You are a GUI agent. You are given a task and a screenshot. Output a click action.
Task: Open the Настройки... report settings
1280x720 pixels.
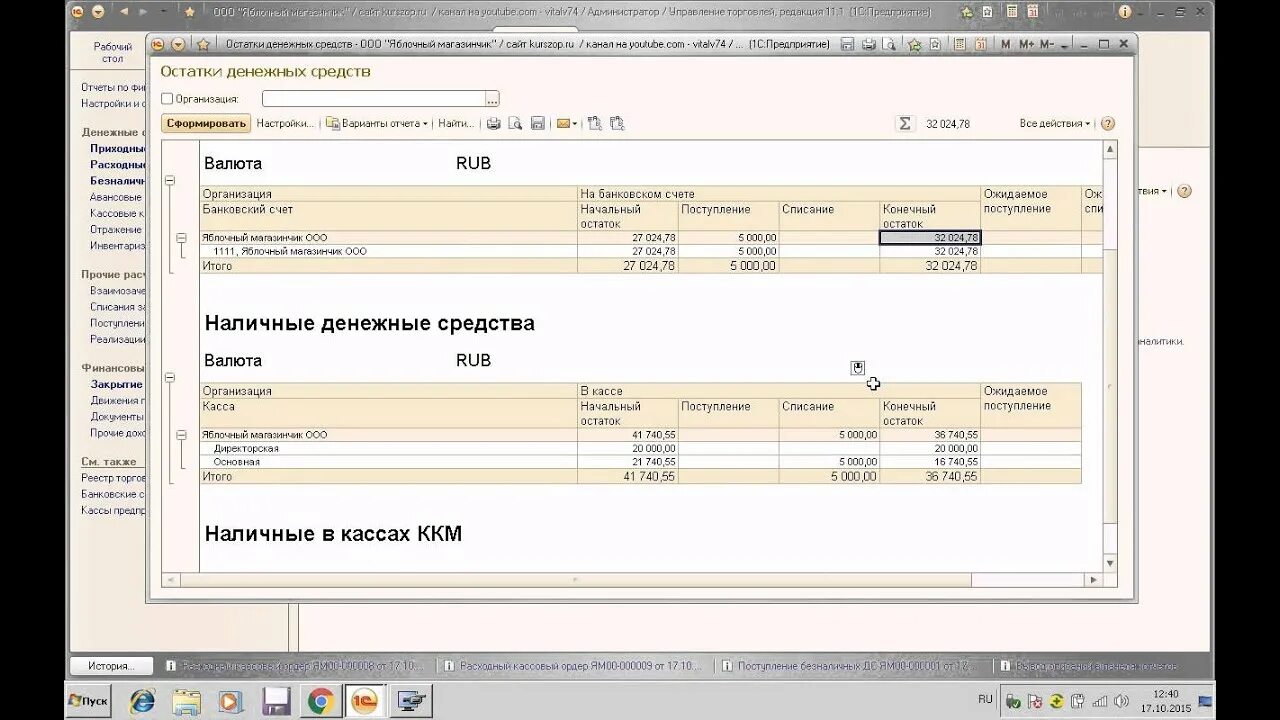285,124
